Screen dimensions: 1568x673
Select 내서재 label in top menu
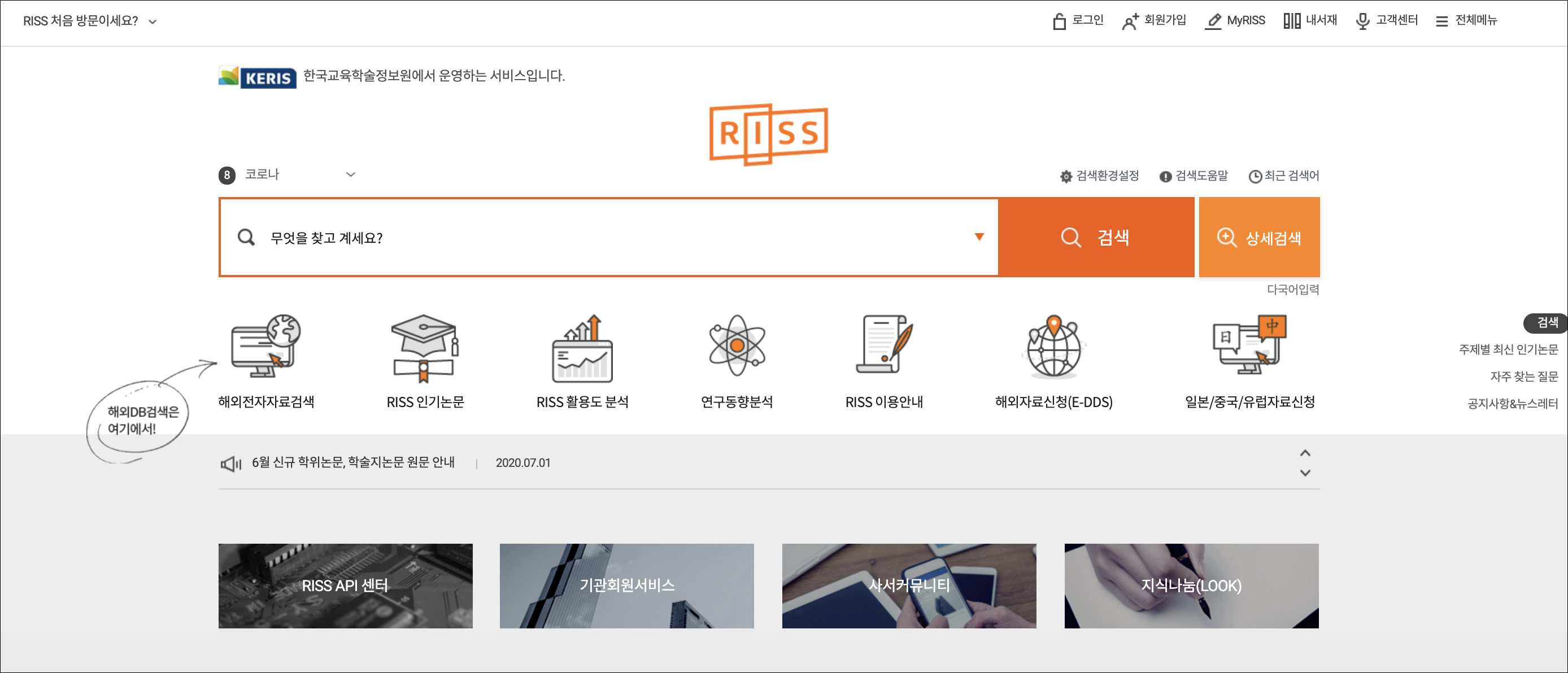coord(1322,20)
